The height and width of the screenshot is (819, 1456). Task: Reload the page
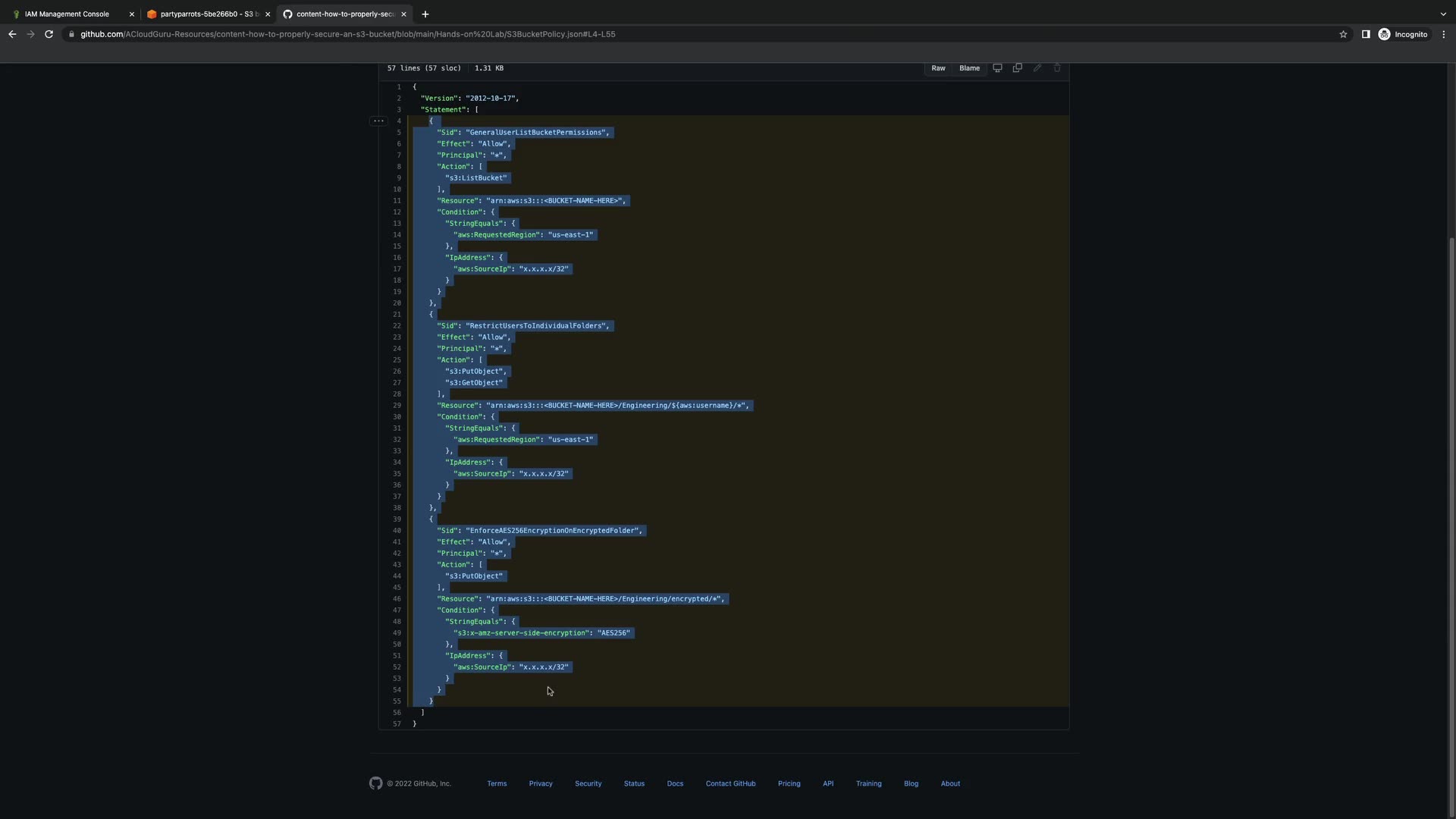pyautogui.click(x=49, y=34)
